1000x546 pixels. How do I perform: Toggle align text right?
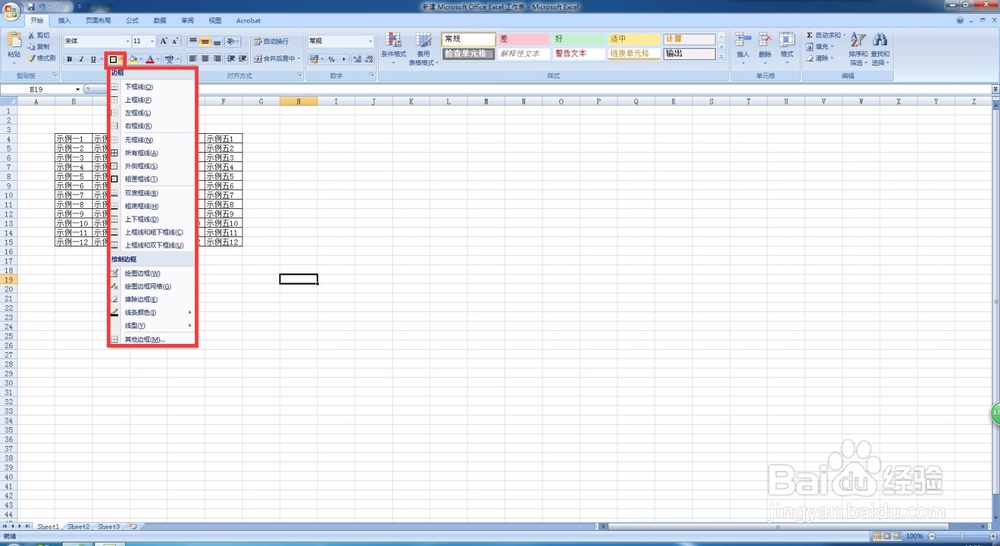coord(217,59)
